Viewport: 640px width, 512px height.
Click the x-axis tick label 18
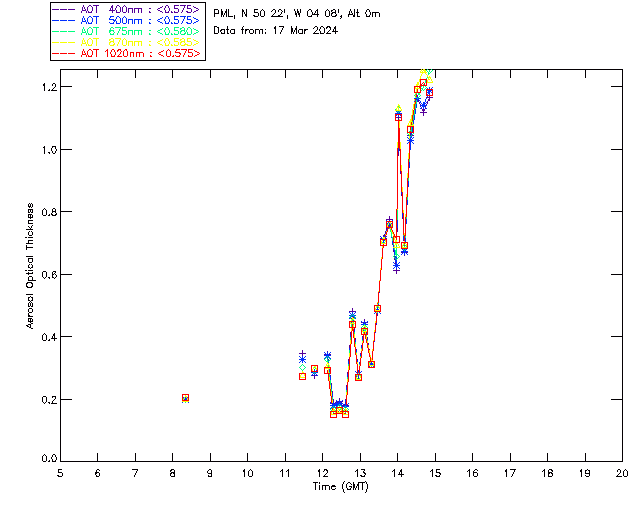547,473
